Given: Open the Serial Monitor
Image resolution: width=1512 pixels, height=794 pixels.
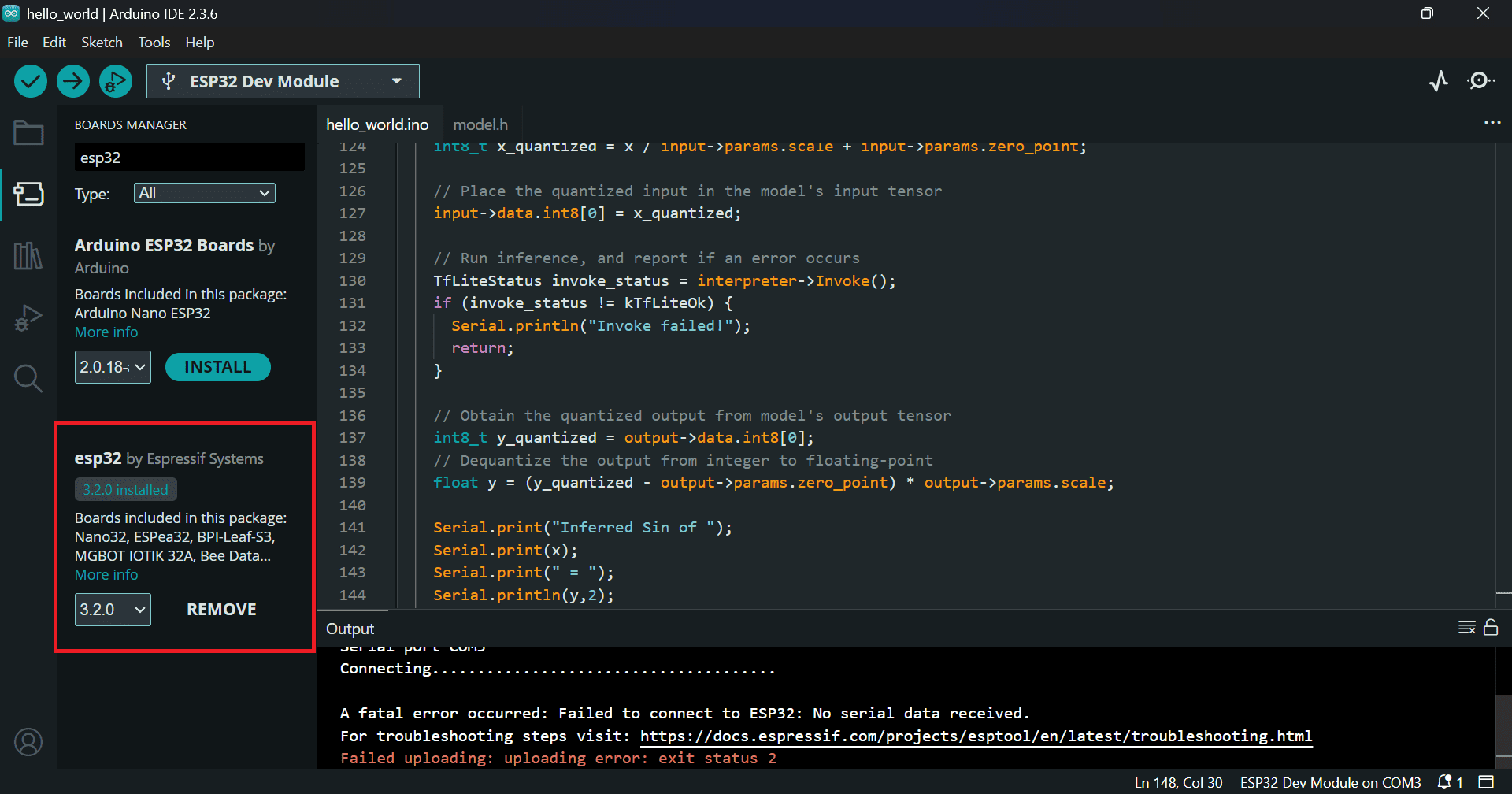Looking at the screenshot, I should [1480, 81].
